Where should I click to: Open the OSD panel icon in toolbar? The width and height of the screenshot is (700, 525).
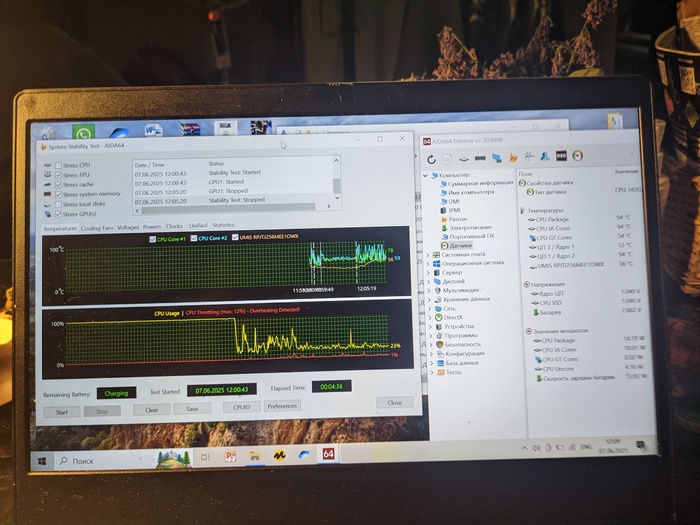pos(561,156)
